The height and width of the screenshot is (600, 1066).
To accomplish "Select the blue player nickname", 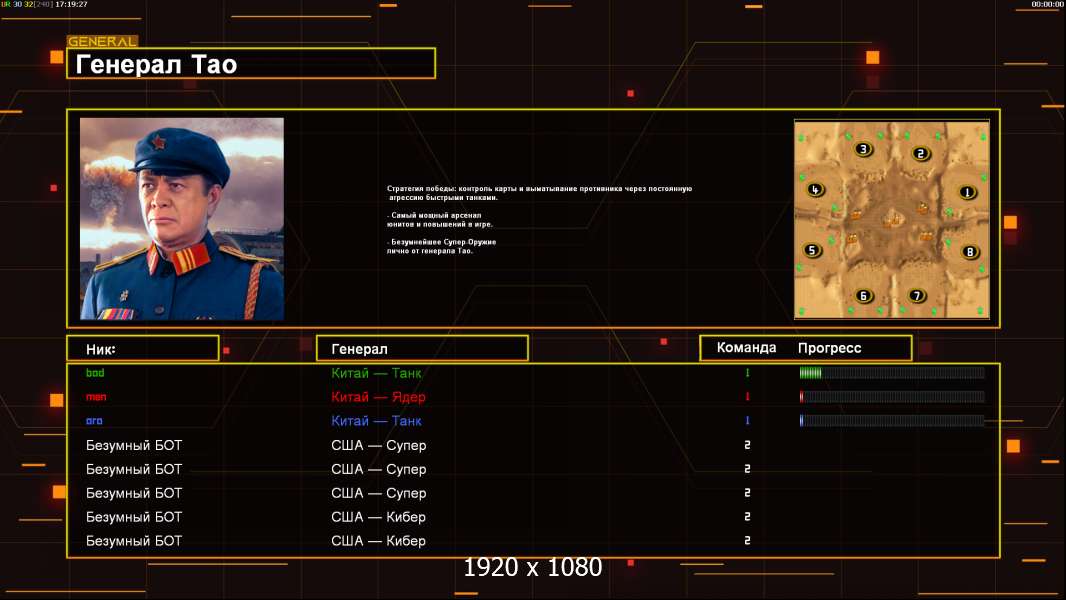I will 94,421.
